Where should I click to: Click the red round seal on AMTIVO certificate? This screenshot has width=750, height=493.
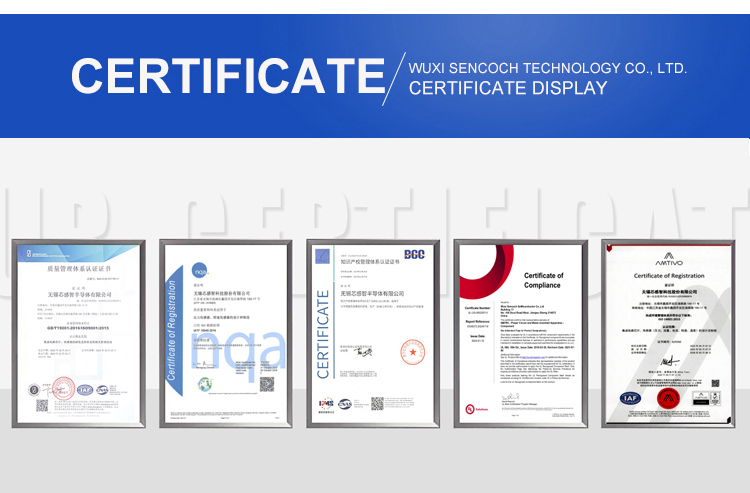(668, 398)
